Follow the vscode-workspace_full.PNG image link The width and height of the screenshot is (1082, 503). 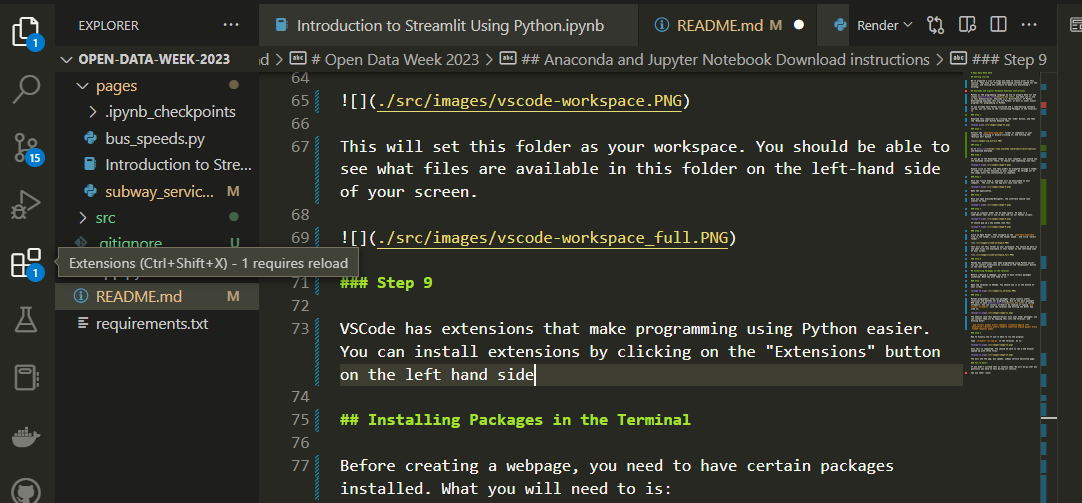coord(555,239)
